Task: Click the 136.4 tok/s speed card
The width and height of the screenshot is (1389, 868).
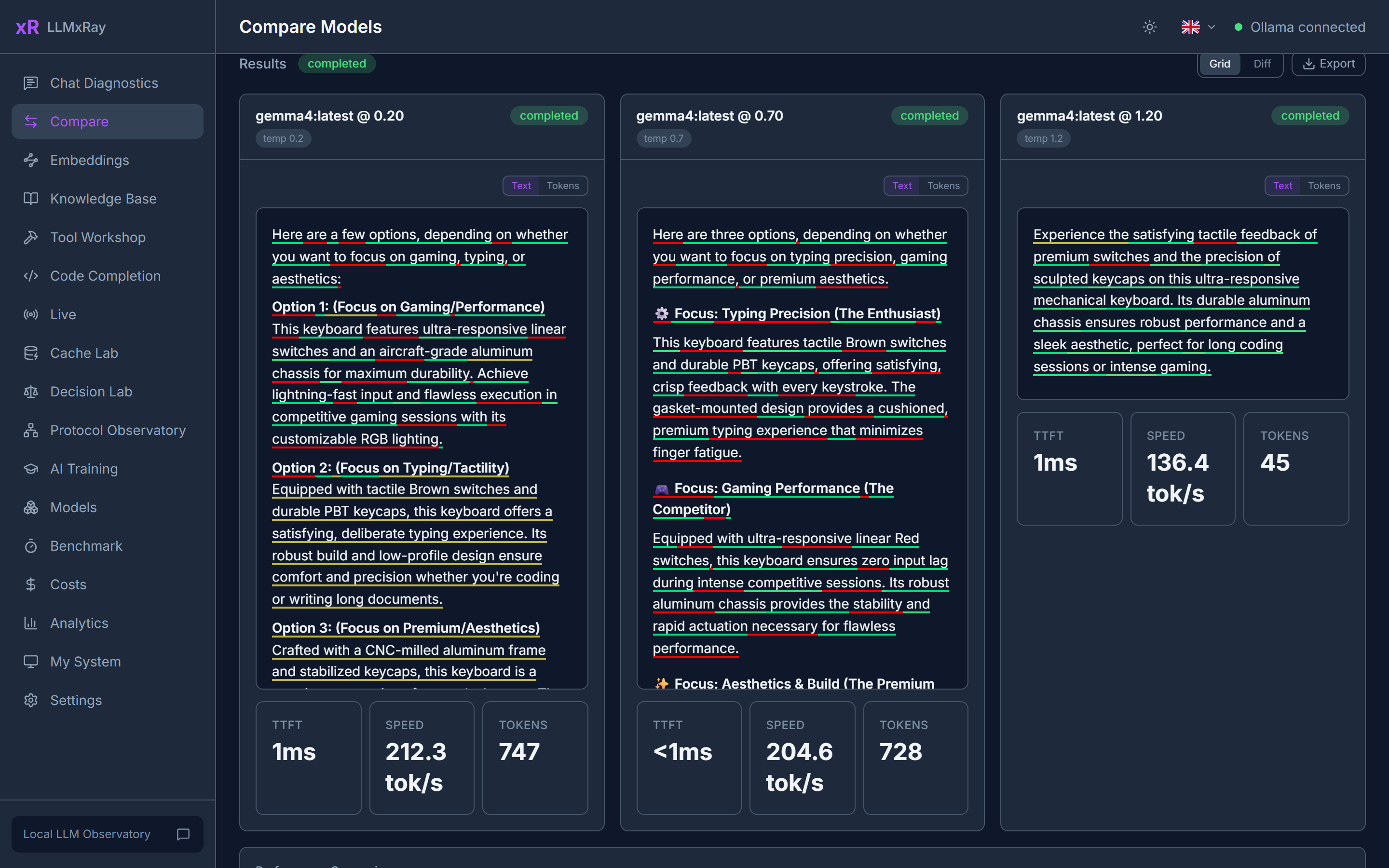Action: (x=1183, y=468)
